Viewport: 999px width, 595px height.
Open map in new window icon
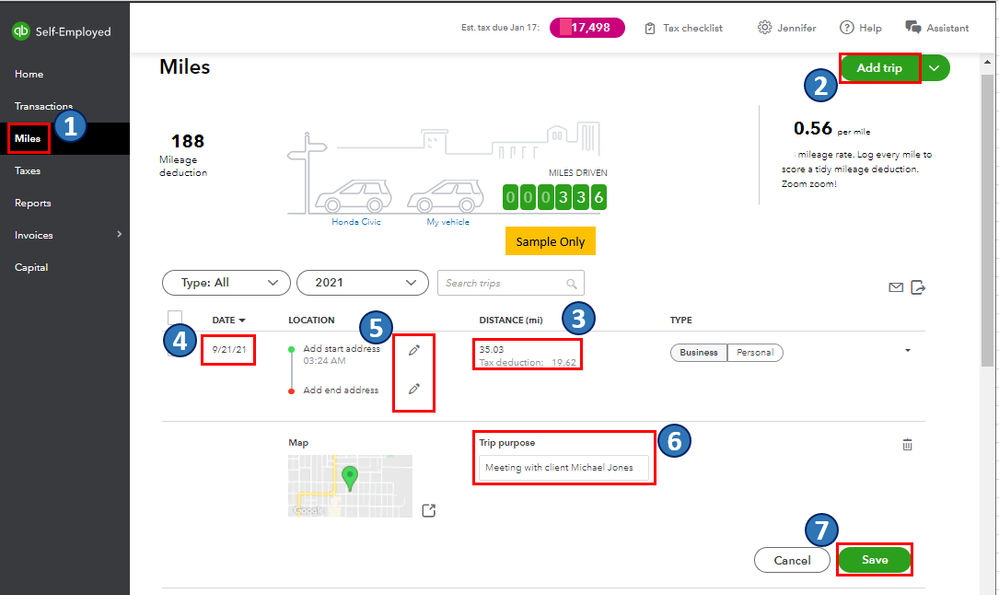click(x=429, y=510)
